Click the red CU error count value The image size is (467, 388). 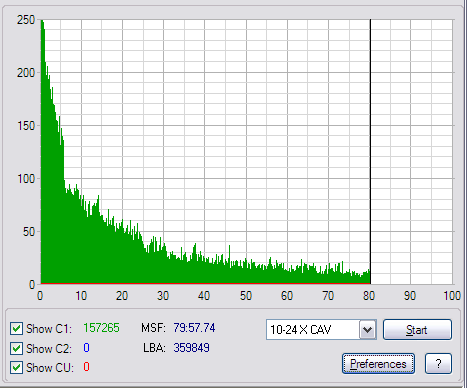point(86,367)
